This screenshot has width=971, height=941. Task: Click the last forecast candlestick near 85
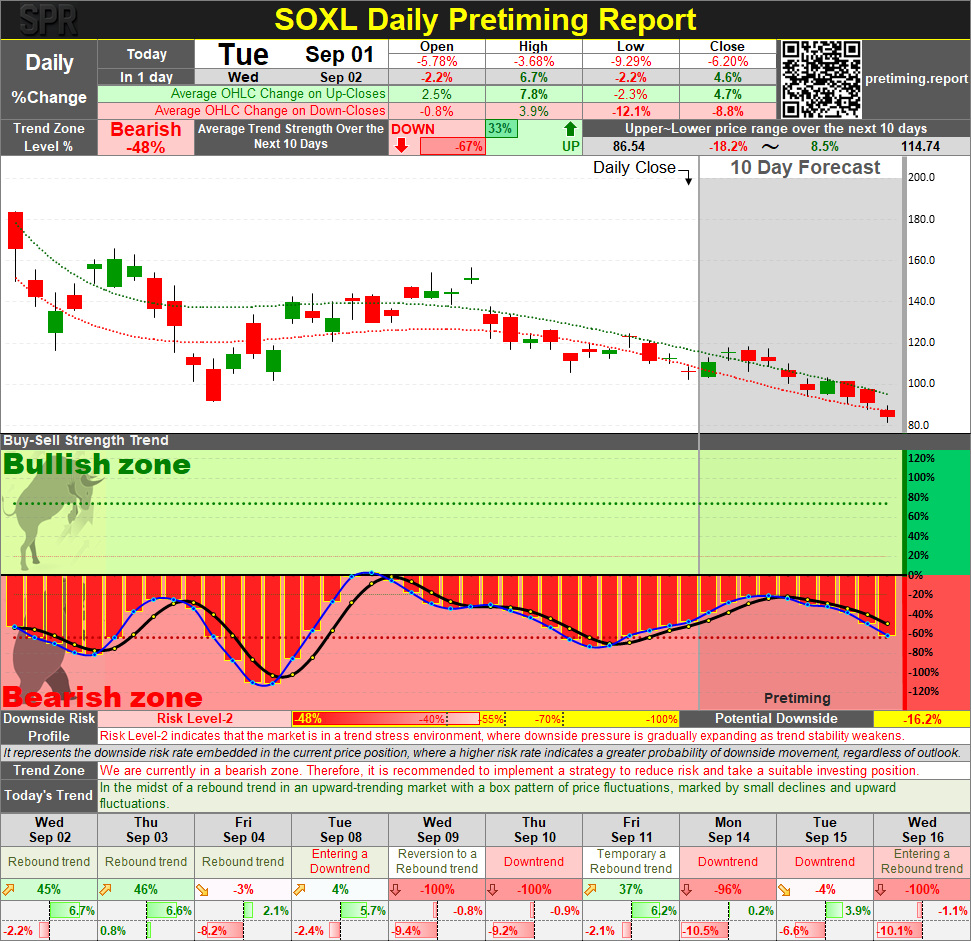tap(887, 414)
